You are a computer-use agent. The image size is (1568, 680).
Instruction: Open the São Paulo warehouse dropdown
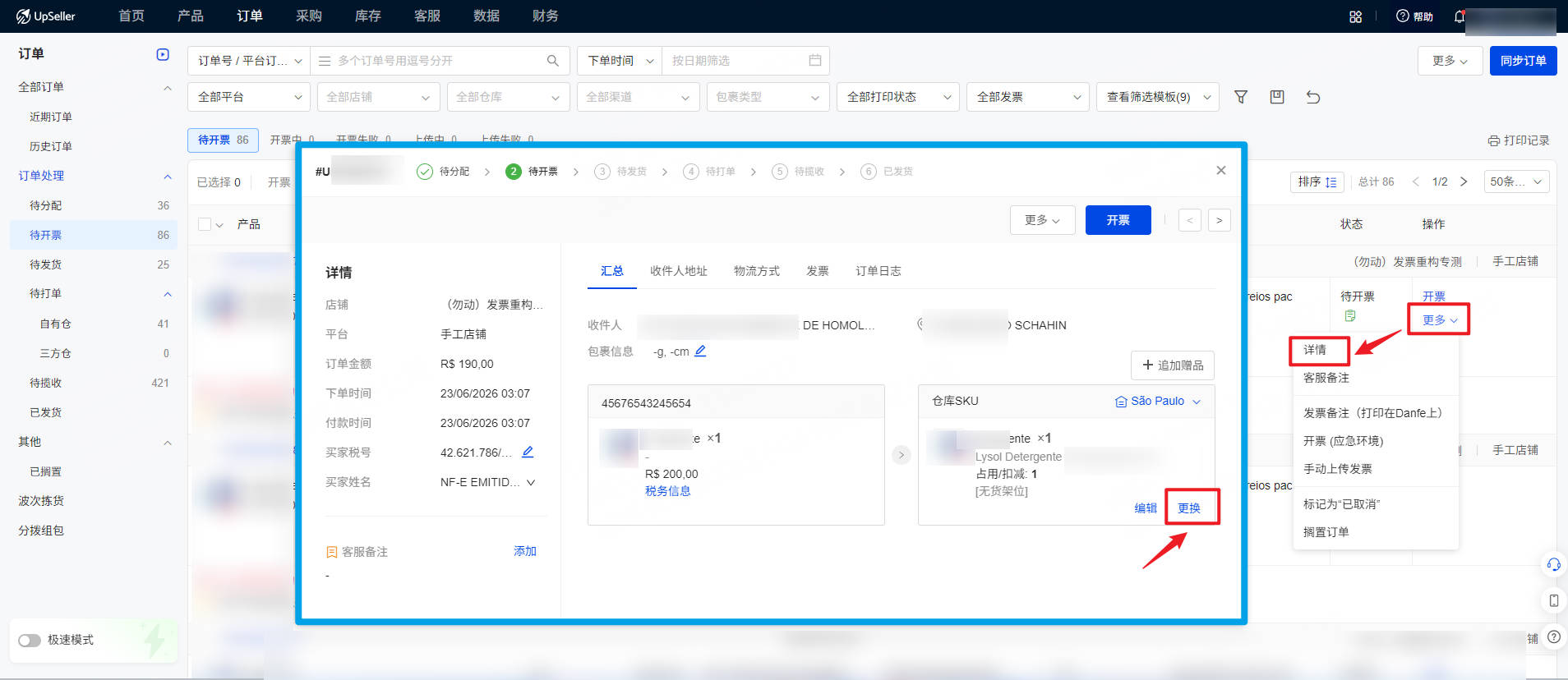1157,401
